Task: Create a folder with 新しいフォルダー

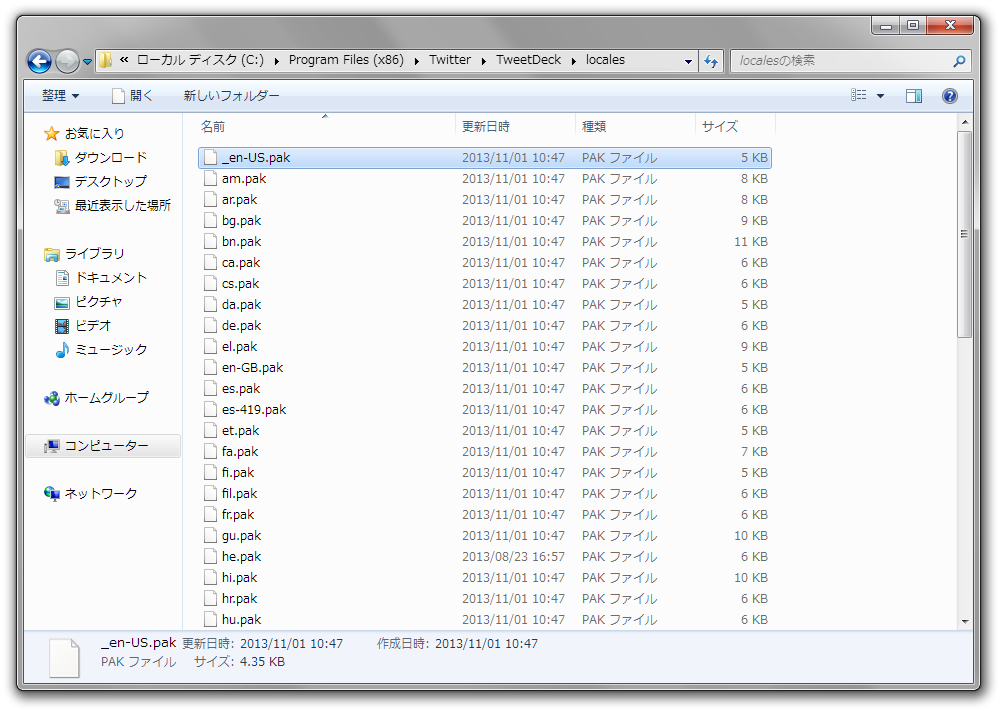Action: [231, 96]
